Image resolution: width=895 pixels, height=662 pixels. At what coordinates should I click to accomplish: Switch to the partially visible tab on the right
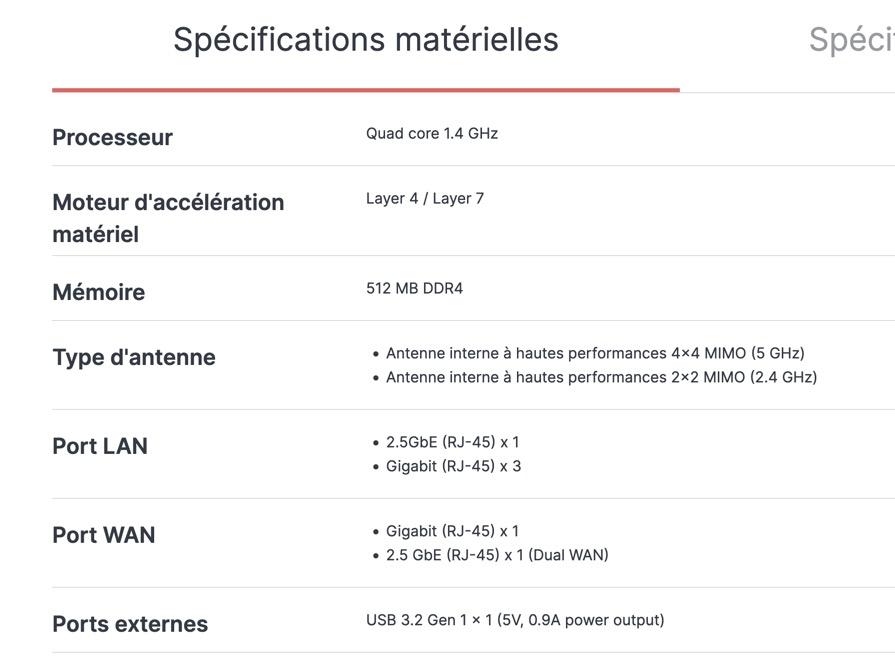tap(851, 40)
